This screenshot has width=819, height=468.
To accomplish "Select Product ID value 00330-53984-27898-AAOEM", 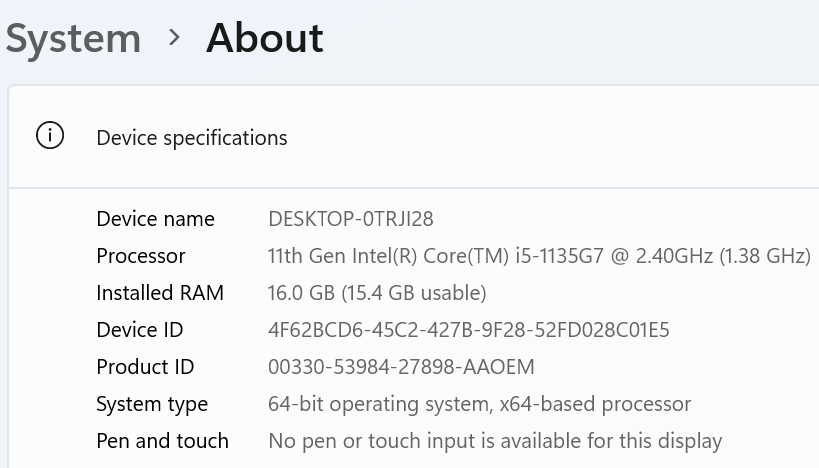I will tap(401, 367).
